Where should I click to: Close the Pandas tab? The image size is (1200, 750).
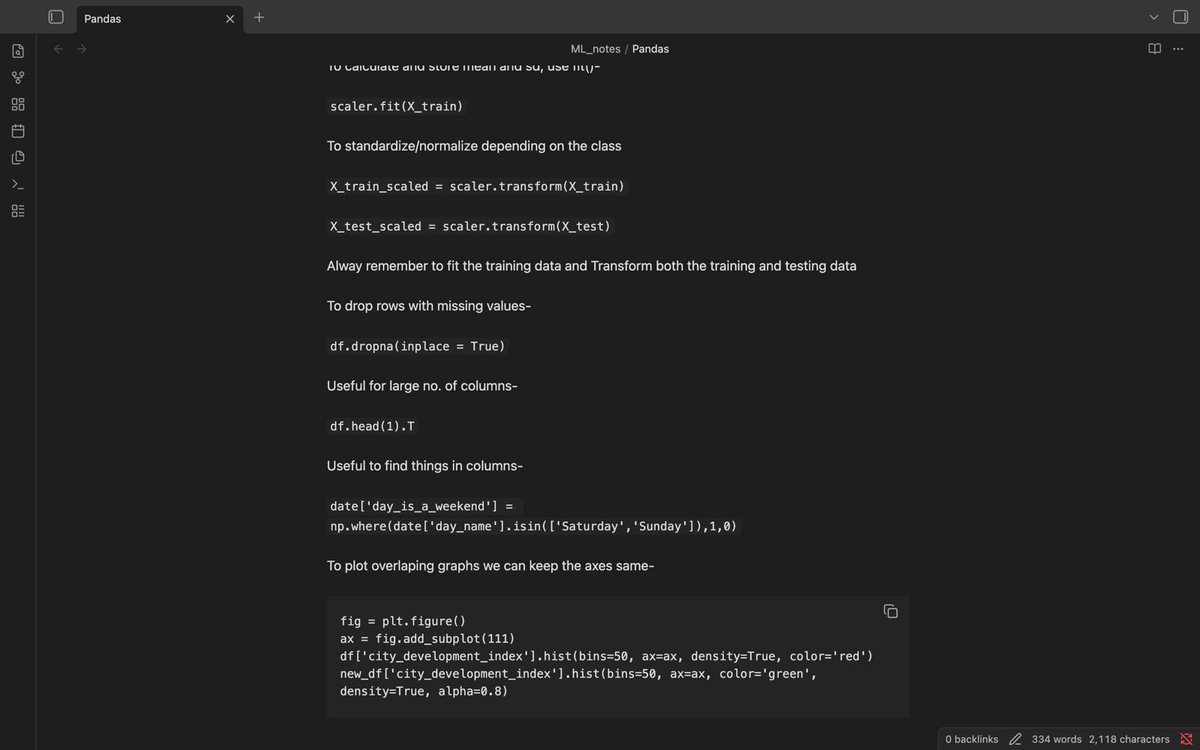point(230,18)
